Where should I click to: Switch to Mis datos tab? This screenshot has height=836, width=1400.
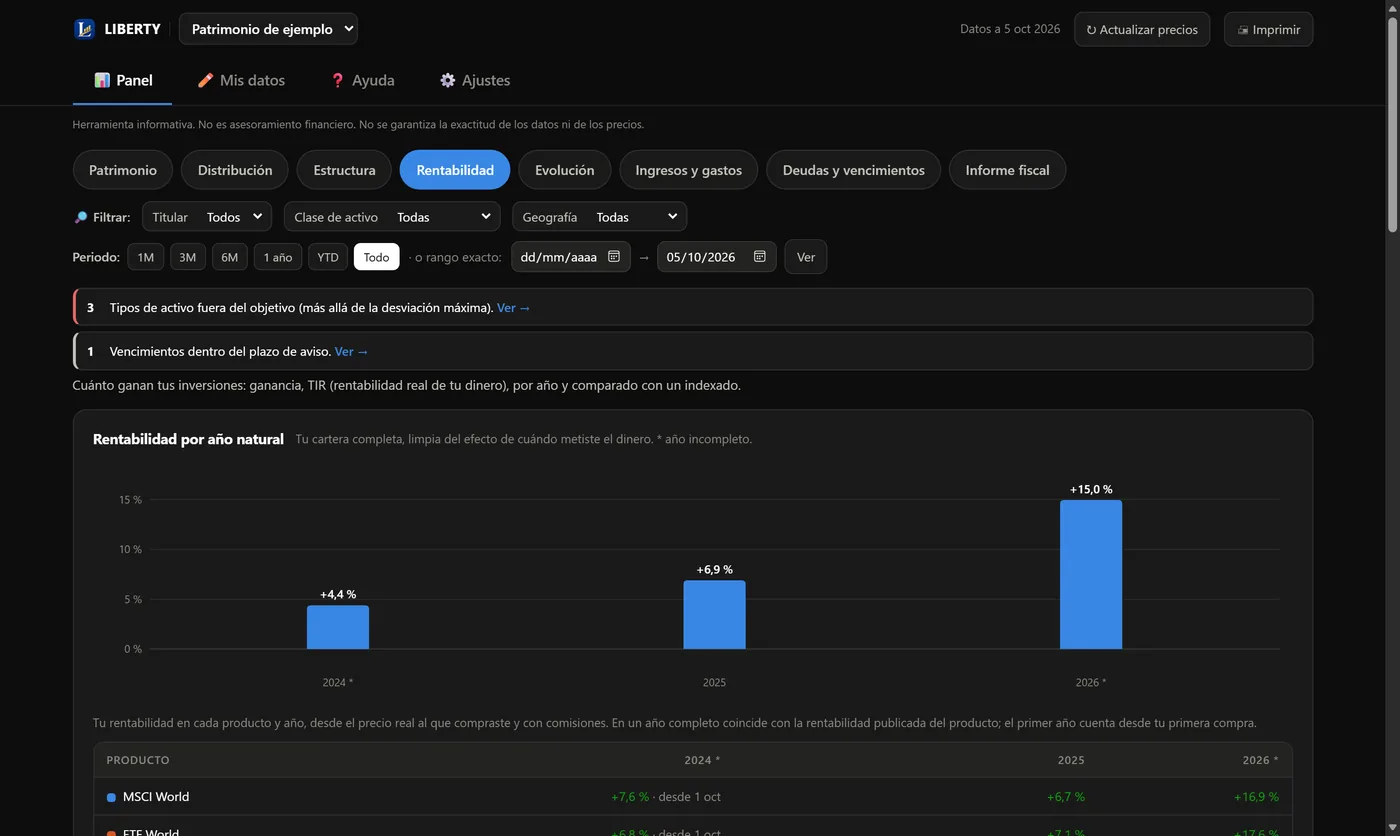coord(241,80)
